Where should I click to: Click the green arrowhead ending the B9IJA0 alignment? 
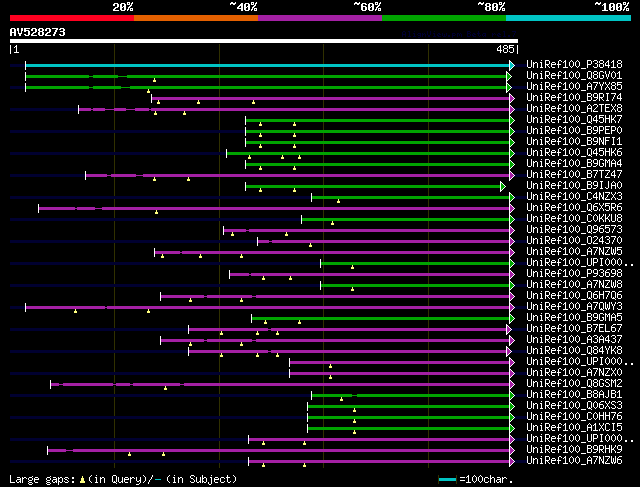pos(503,187)
